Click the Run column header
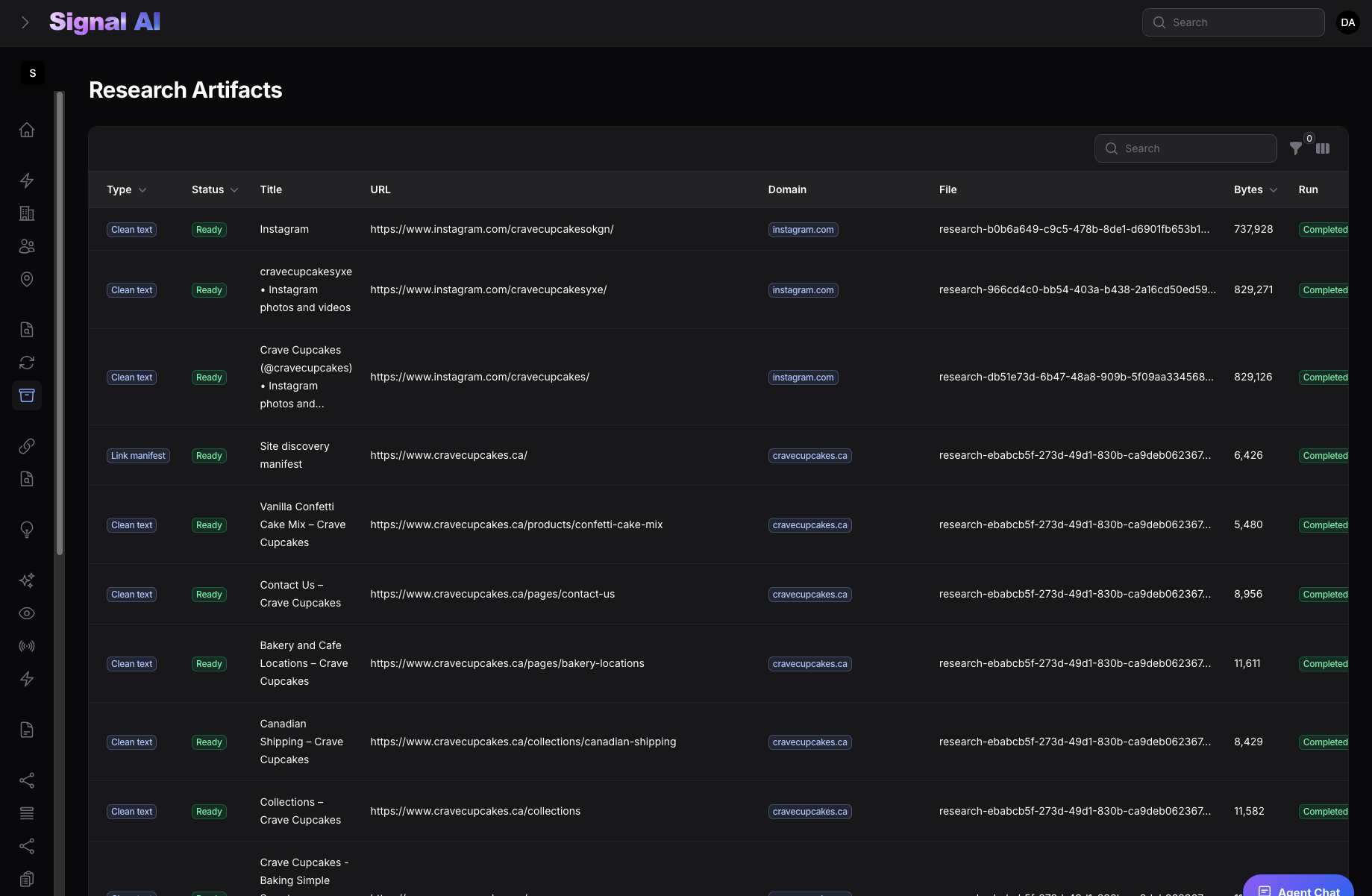This screenshot has width=1372, height=896. click(1308, 189)
